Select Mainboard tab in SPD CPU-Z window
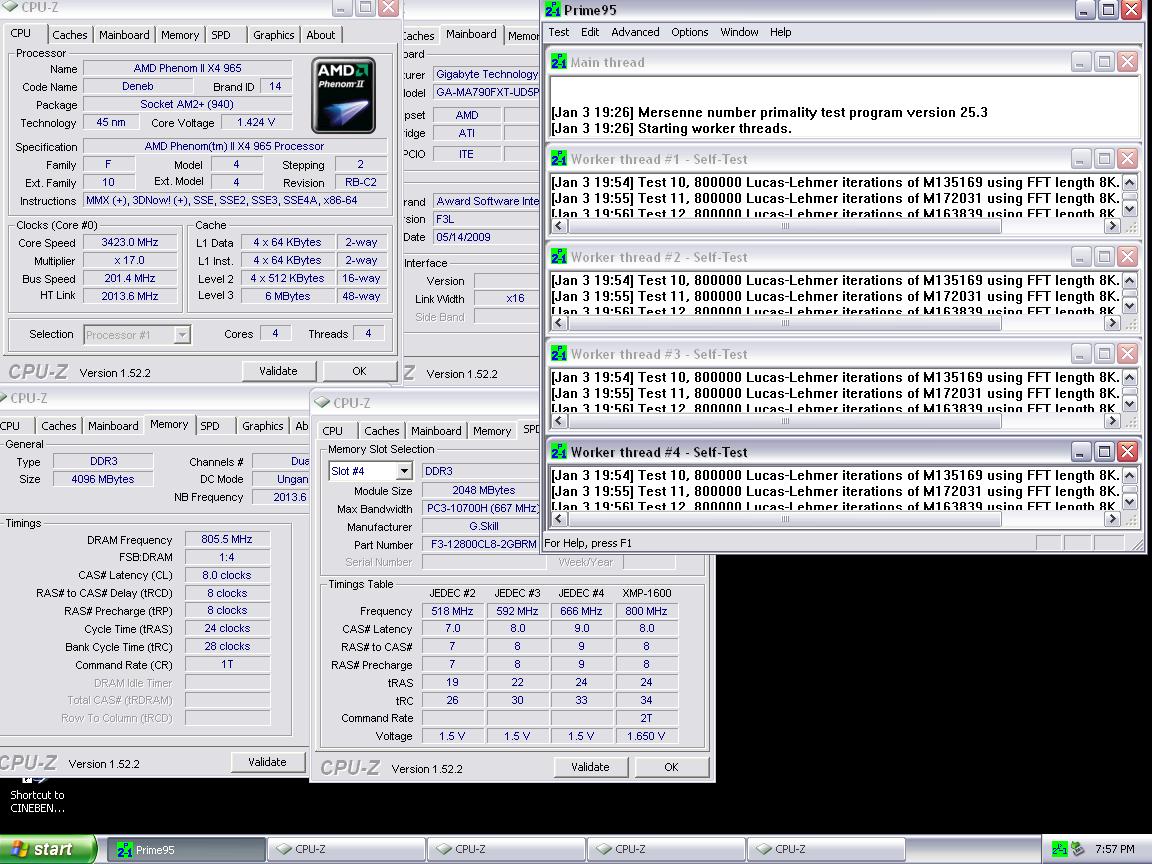 436,431
